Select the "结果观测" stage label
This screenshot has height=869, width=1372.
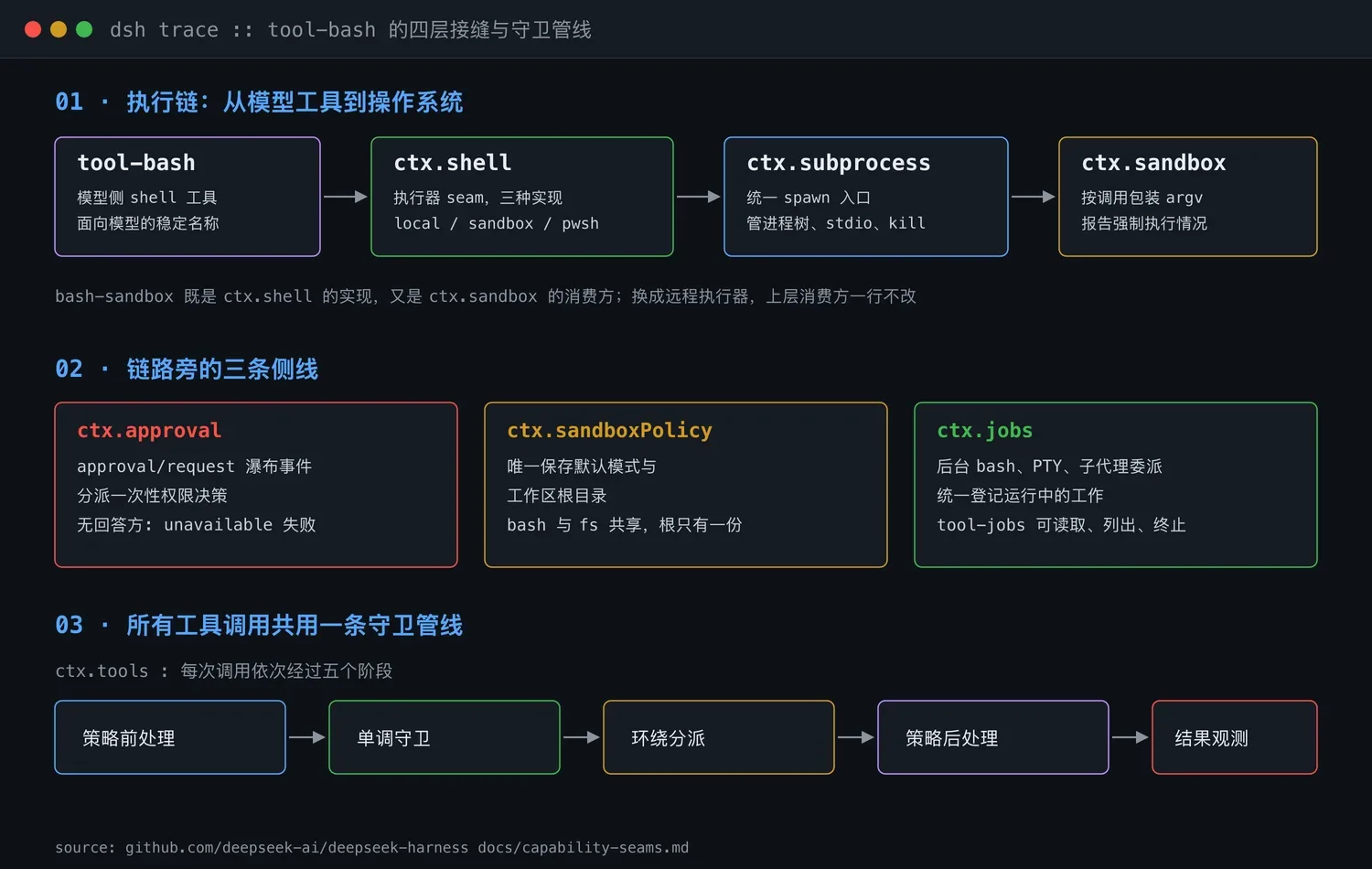[x=1212, y=738]
